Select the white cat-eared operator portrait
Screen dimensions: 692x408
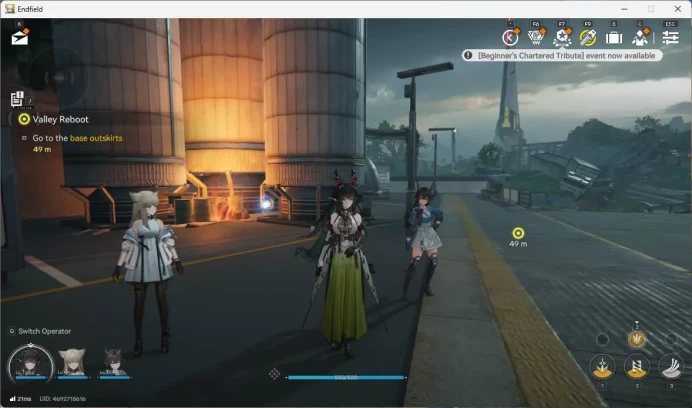pyautogui.click(x=72, y=363)
